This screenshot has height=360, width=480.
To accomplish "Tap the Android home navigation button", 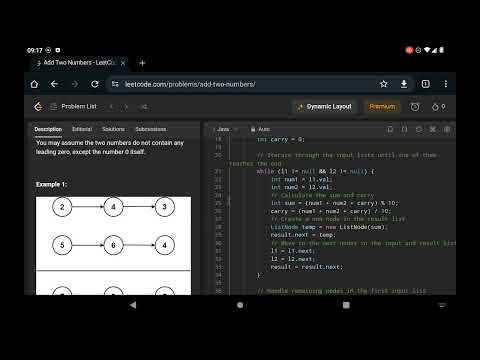I will [x=240, y=305].
